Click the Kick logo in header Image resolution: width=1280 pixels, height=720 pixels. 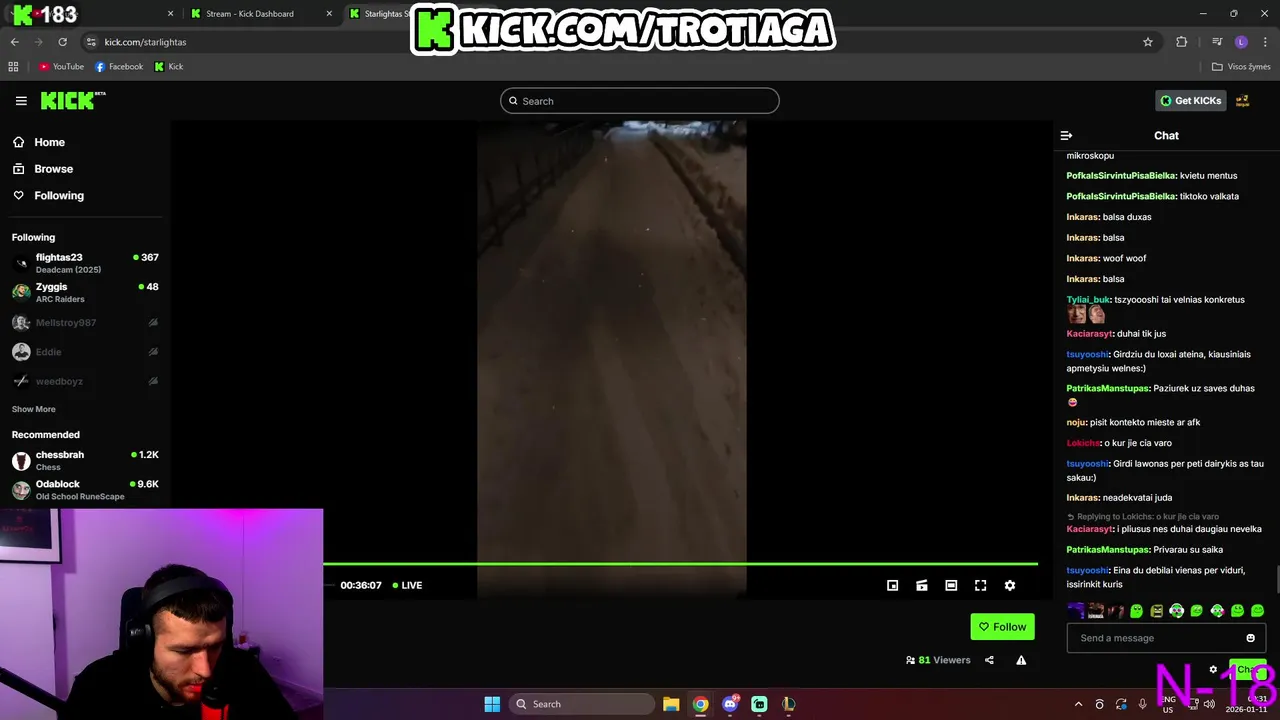(73, 100)
